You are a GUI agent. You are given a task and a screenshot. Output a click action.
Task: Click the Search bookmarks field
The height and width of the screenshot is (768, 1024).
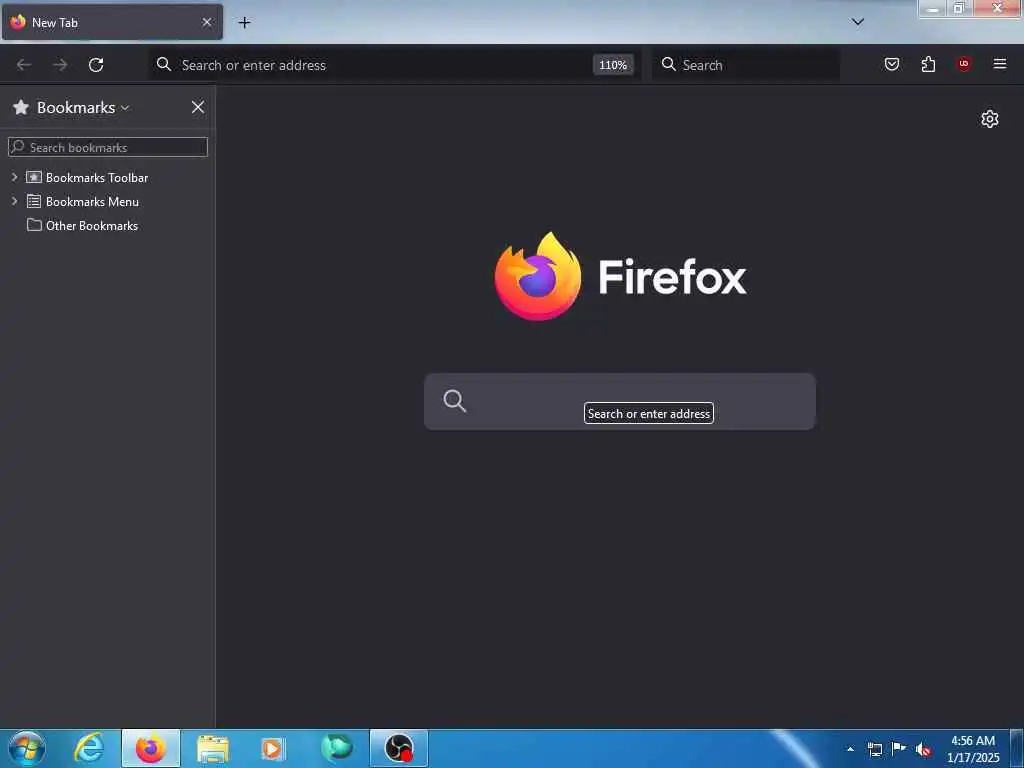[108, 147]
